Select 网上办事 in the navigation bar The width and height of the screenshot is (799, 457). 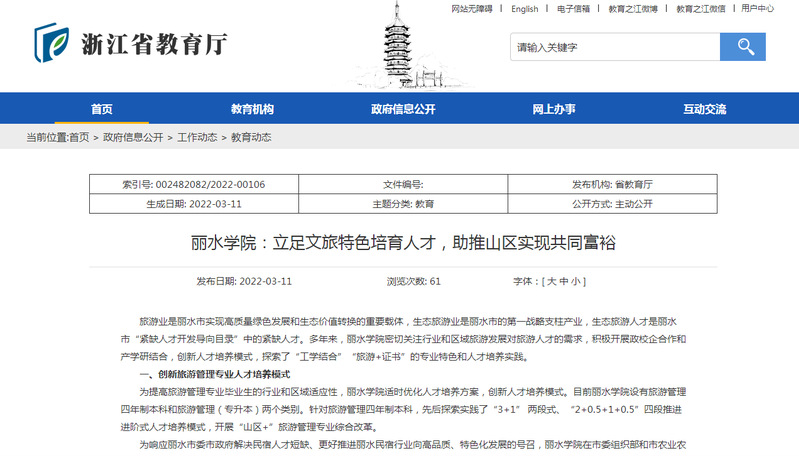point(553,108)
